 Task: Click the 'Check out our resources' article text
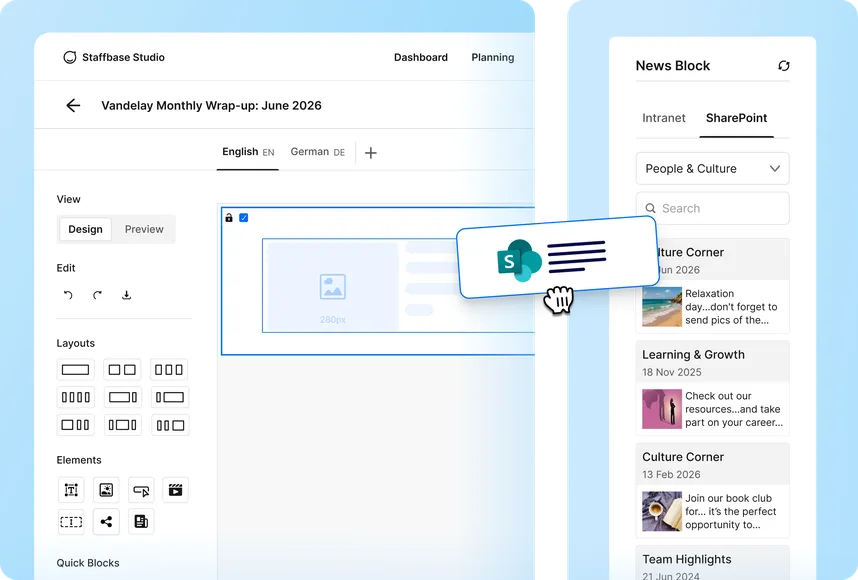coord(734,409)
